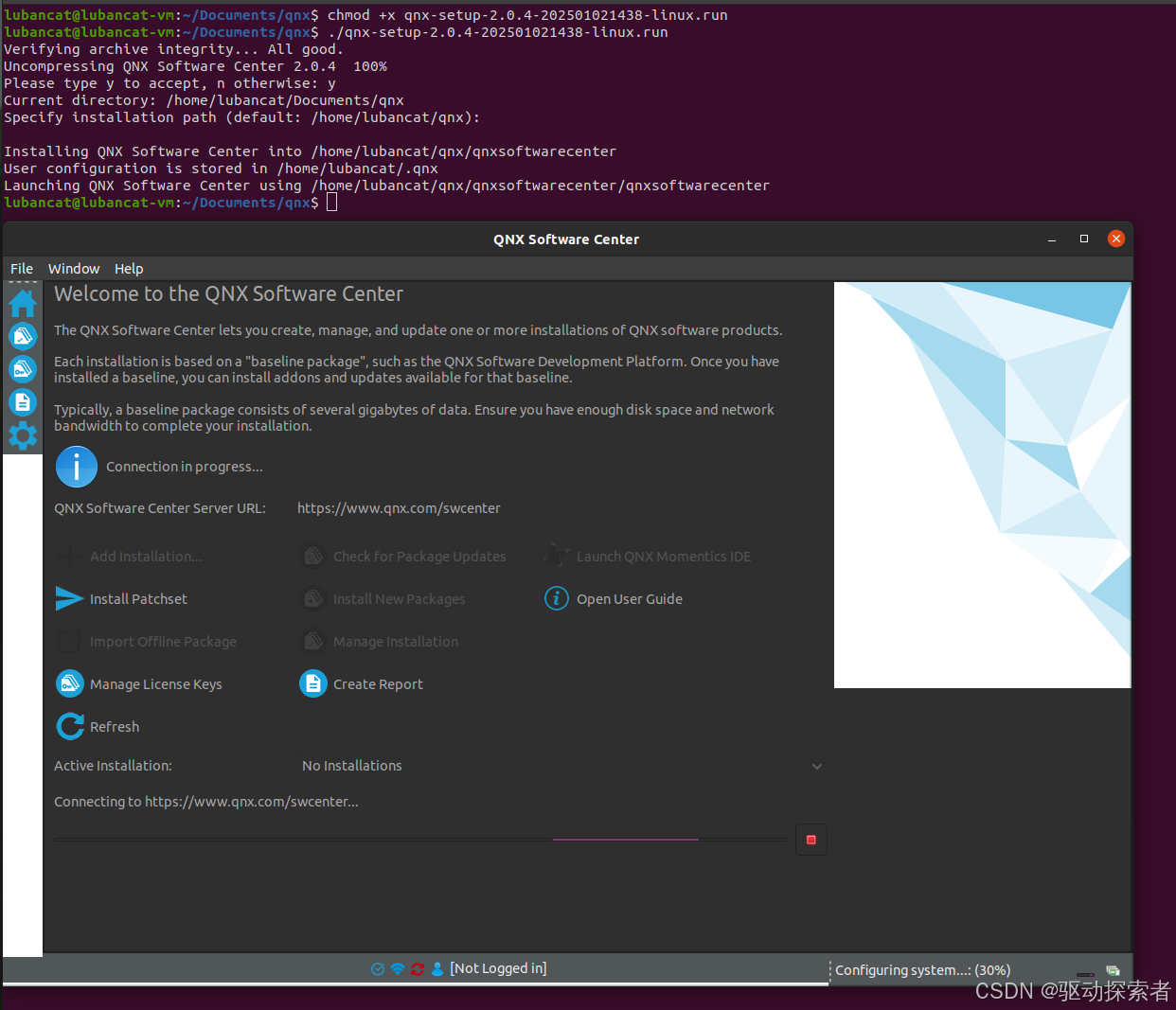Screen dimensions: 1176x1010
Task: Click the QNX Software Center Server URL: label
Action: 160,508
